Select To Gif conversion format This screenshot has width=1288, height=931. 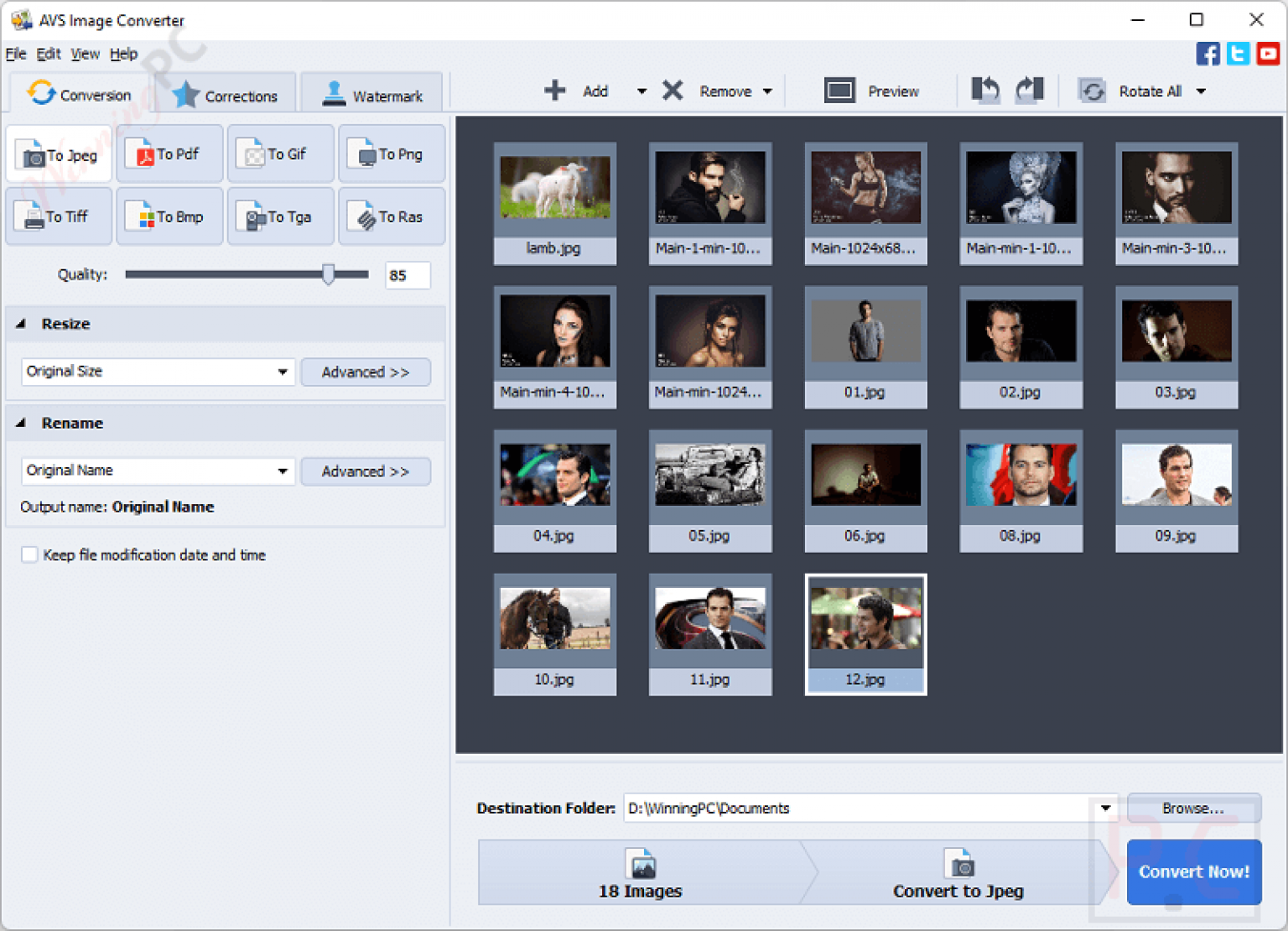pos(280,154)
